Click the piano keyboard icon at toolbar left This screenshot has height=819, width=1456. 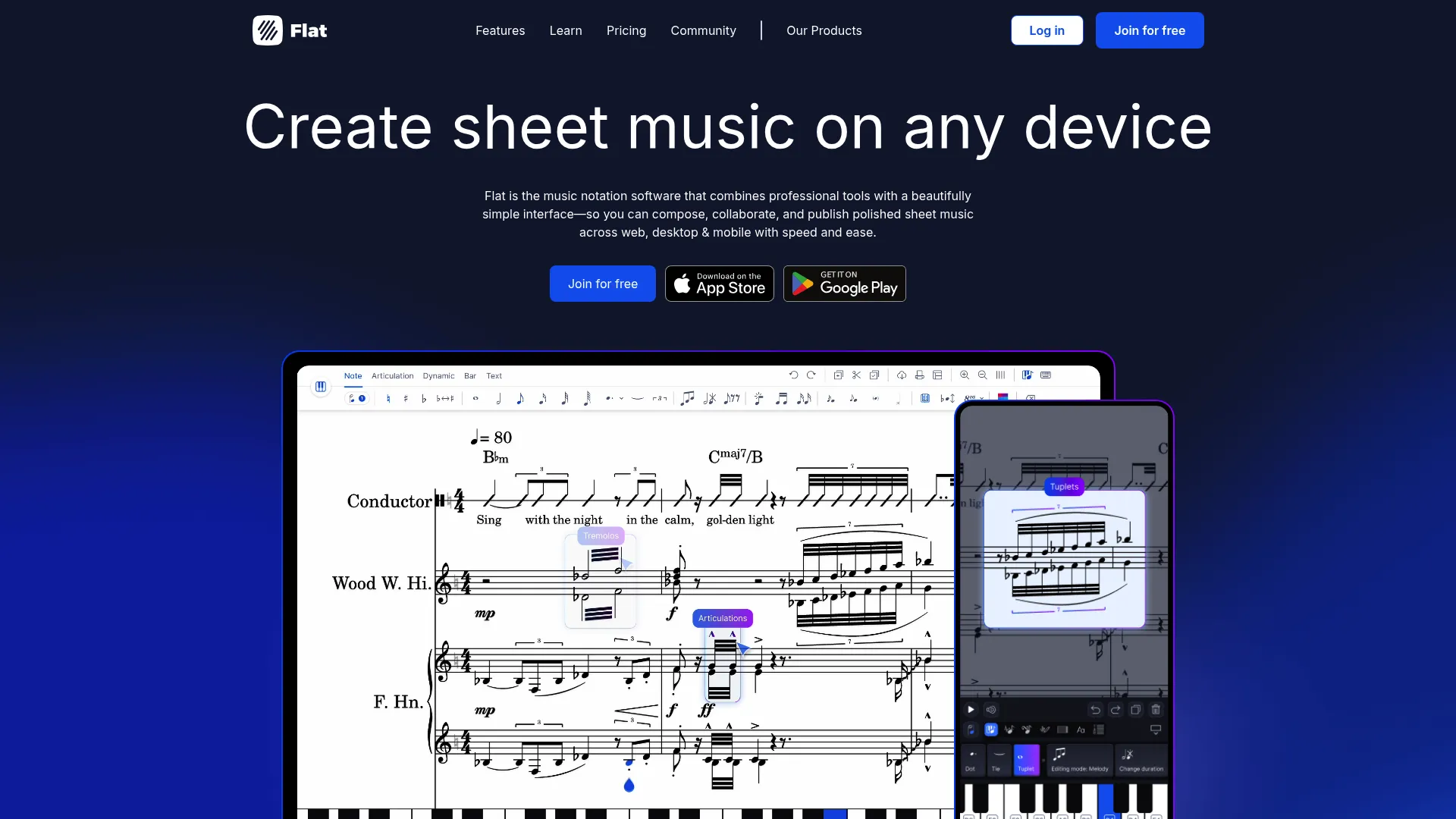coord(321,387)
